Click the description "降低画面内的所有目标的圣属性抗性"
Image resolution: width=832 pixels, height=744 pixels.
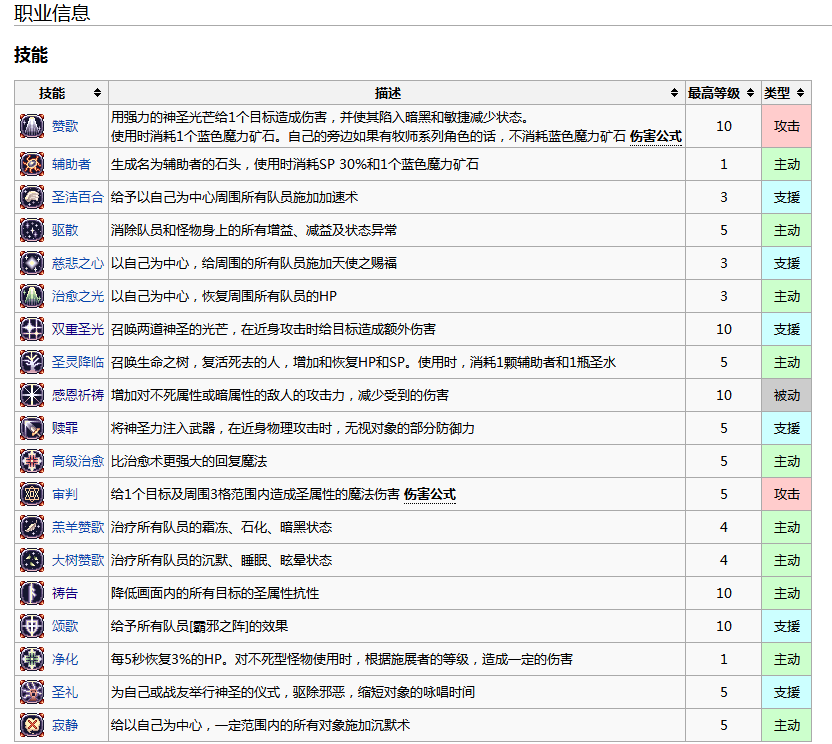click(215, 593)
